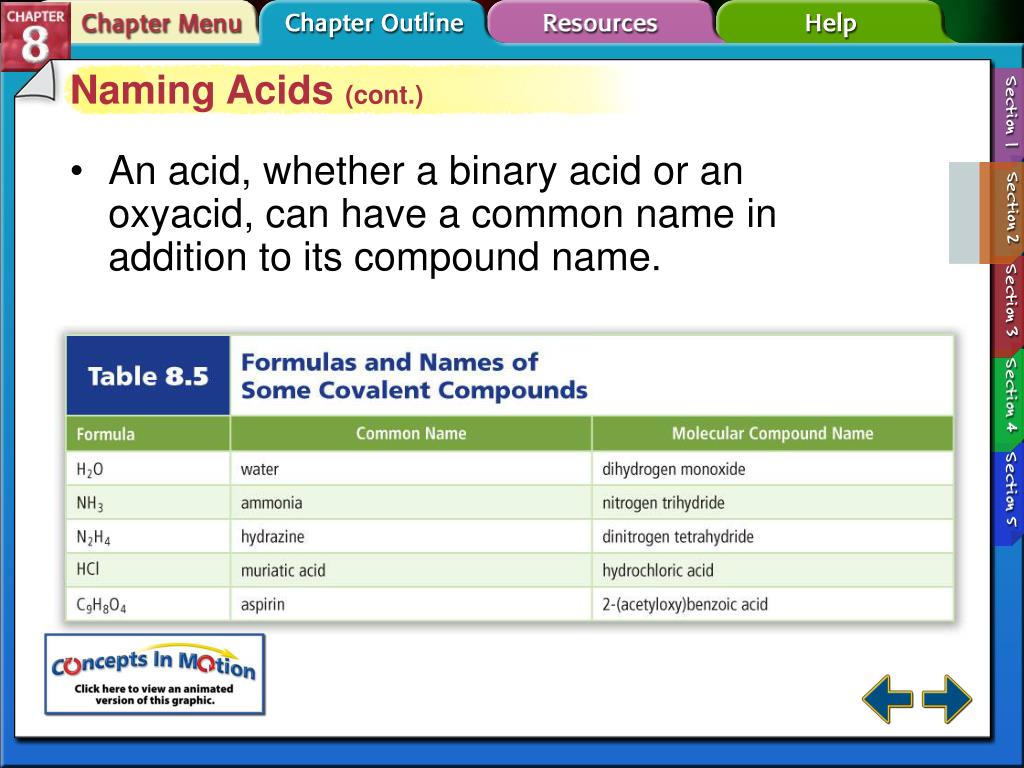Select the C9H8O4 formula cell
This screenshot has width=1024, height=768.
(x=148, y=604)
